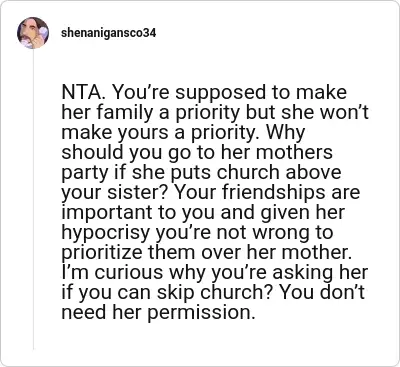
Task: Click the line 'important to you and given her'
Action: pos(203,213)
